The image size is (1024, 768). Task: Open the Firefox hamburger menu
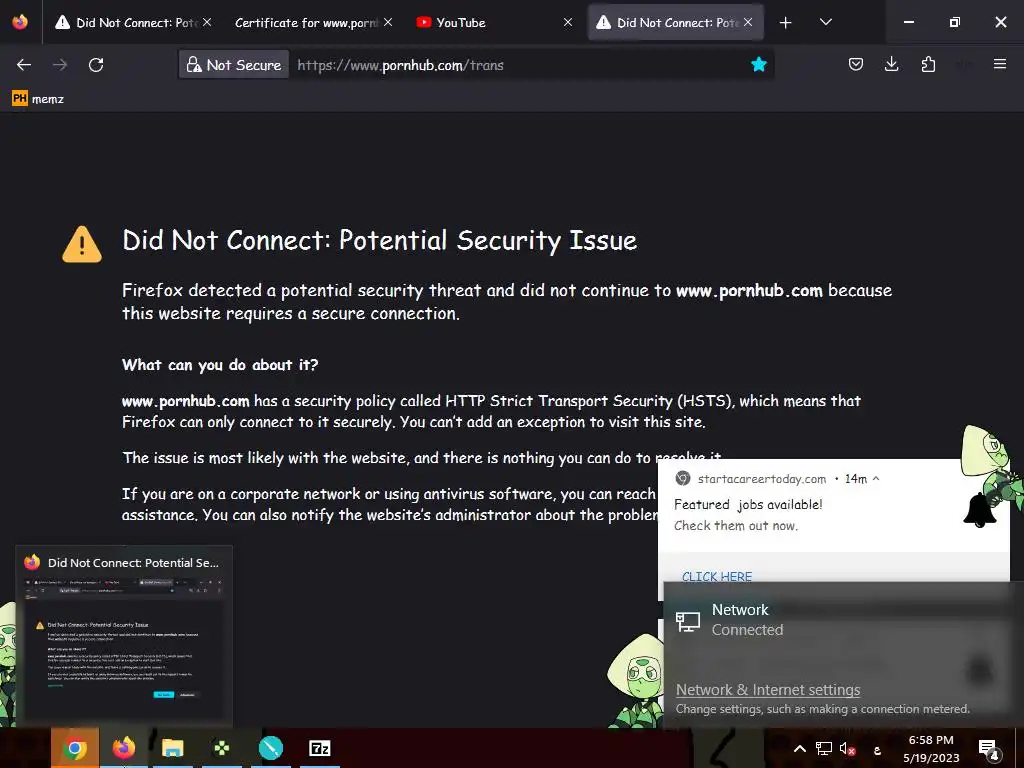pos(999,64)
